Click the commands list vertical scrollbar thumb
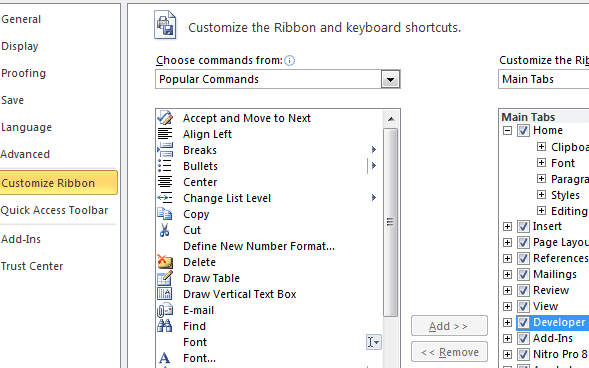Viewport: 589px width, 368px height. coord(390,222)
